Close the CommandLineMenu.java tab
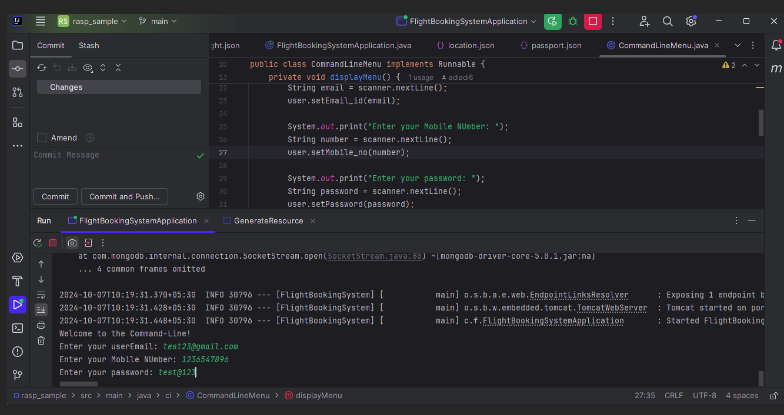This screenshot has width=784, height=415. tap(717, 46)
